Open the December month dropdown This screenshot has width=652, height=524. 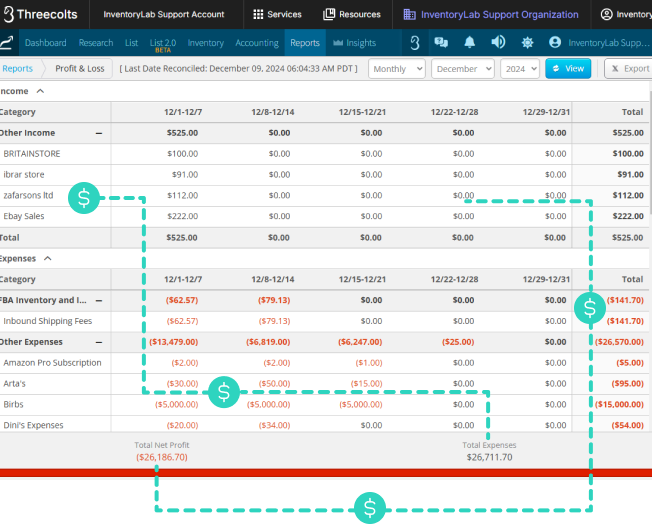tap(463, 69)
